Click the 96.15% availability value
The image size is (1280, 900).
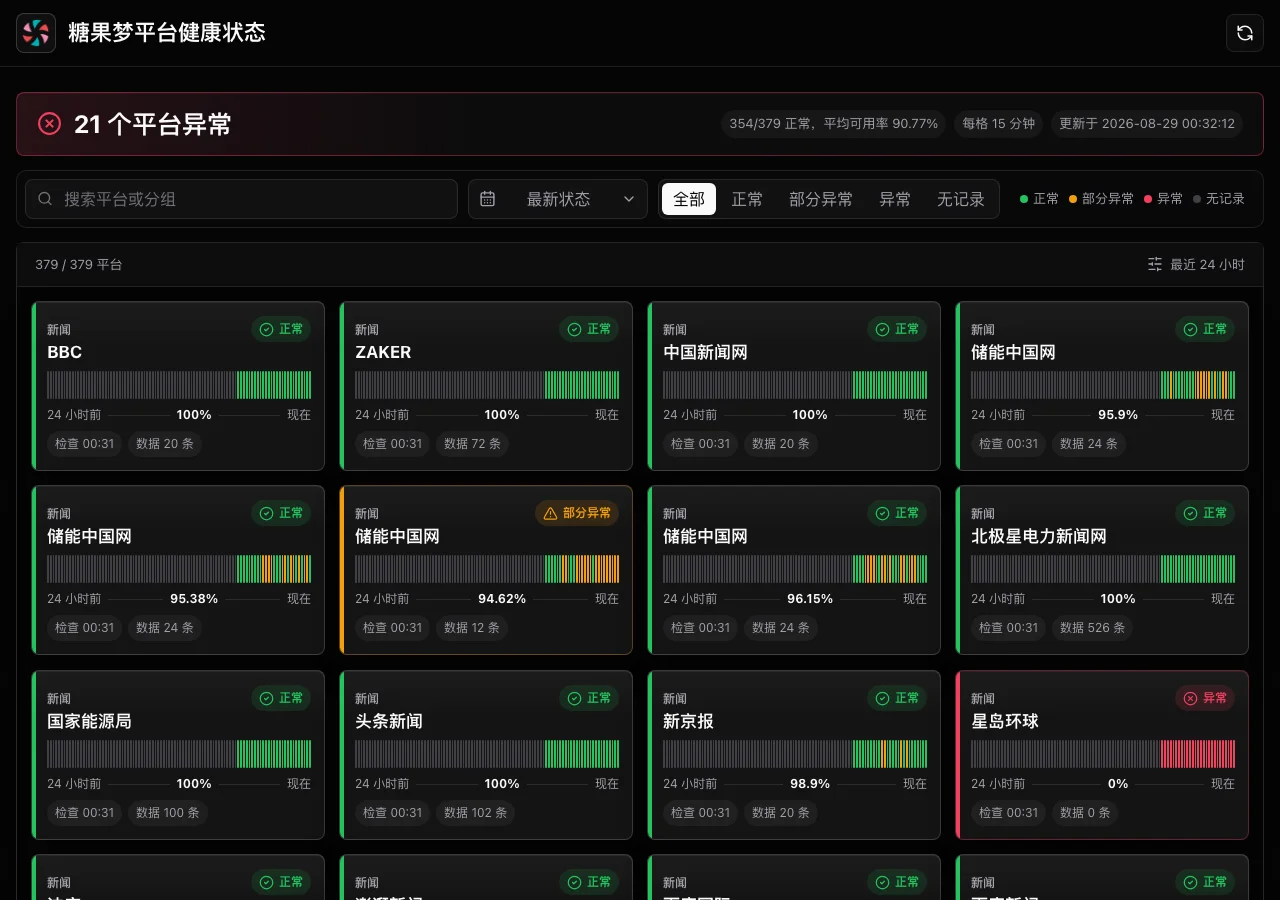[810, 599]
